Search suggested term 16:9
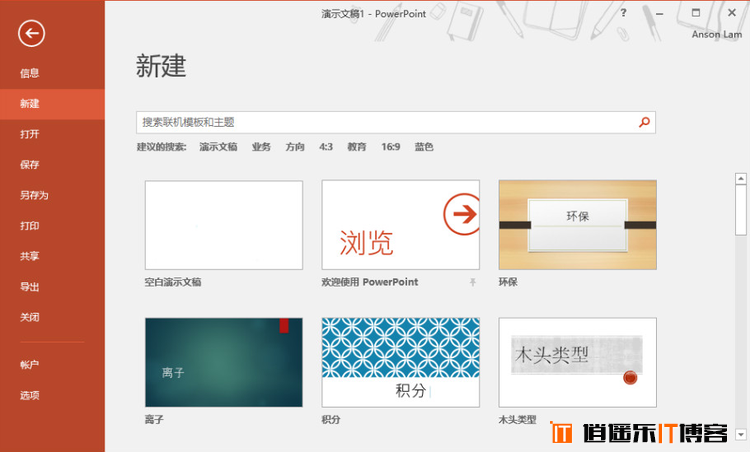 click(x=391, y=147)
